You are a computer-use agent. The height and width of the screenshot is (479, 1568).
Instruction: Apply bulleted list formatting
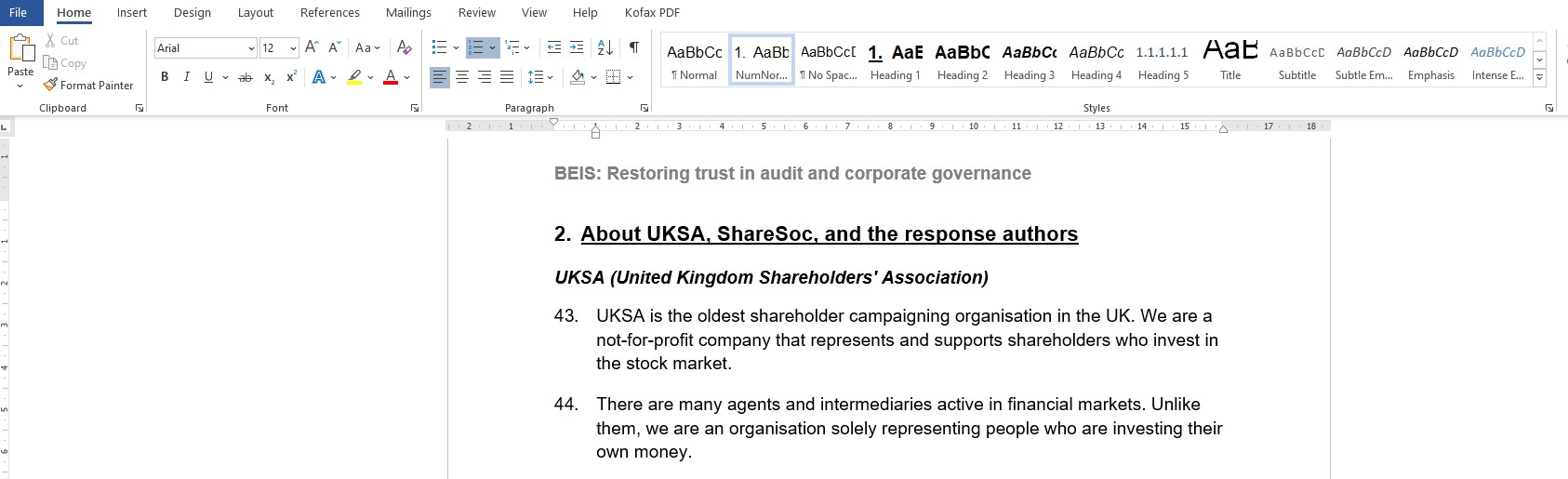click(439, 47)
